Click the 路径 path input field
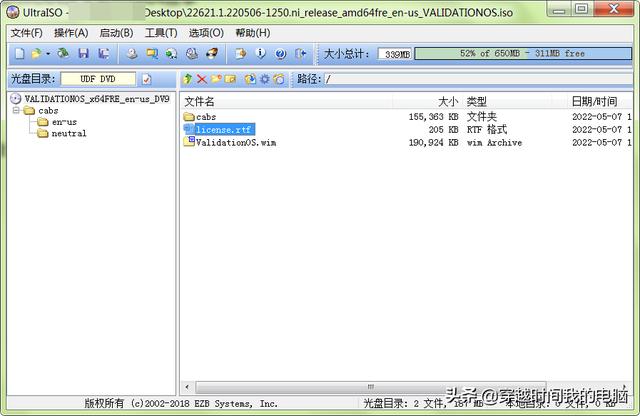The height and width of the screenshot is (416, 640). 478,79
